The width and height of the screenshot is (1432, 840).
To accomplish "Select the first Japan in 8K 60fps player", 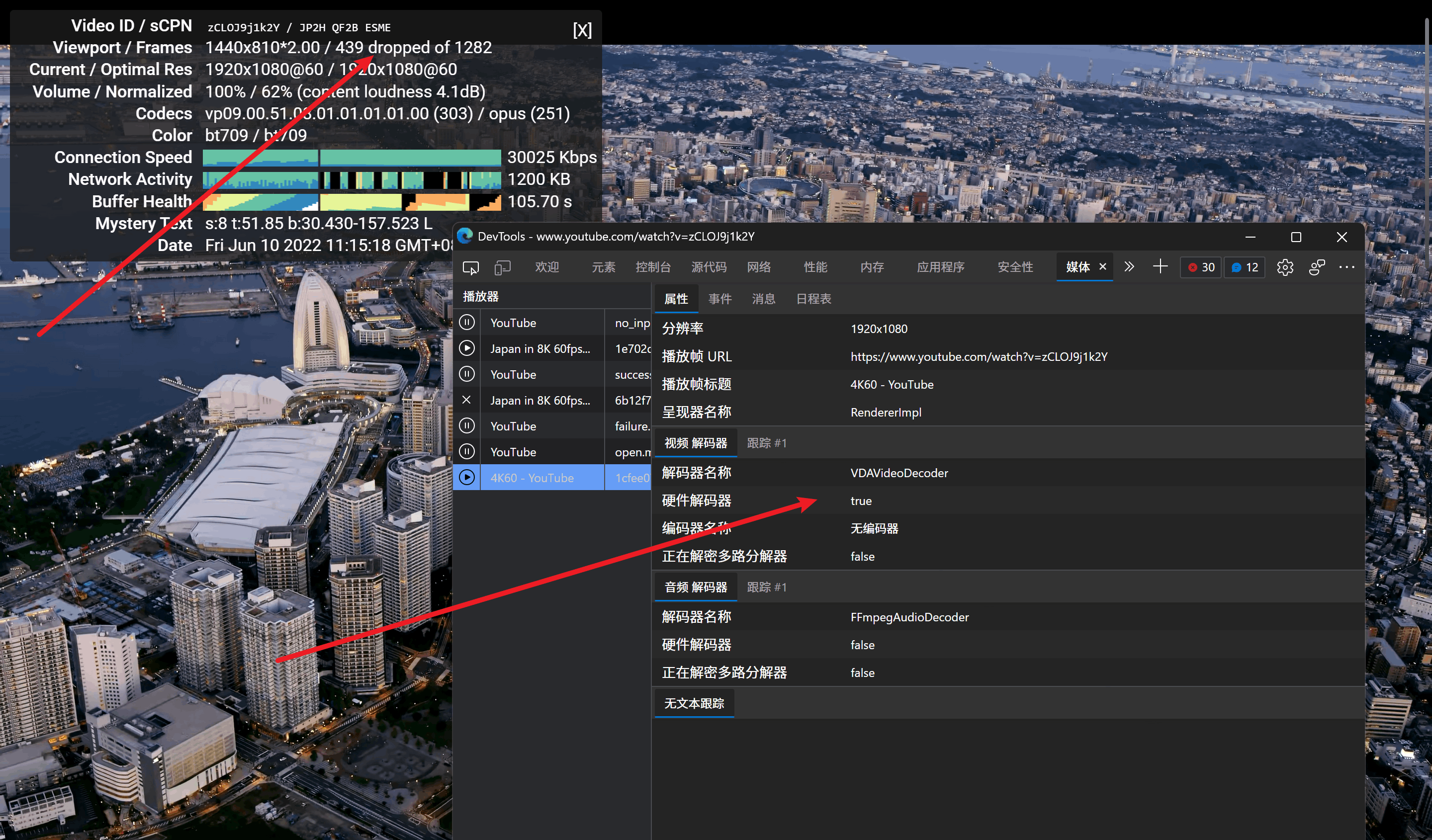I will click(540, 349).
